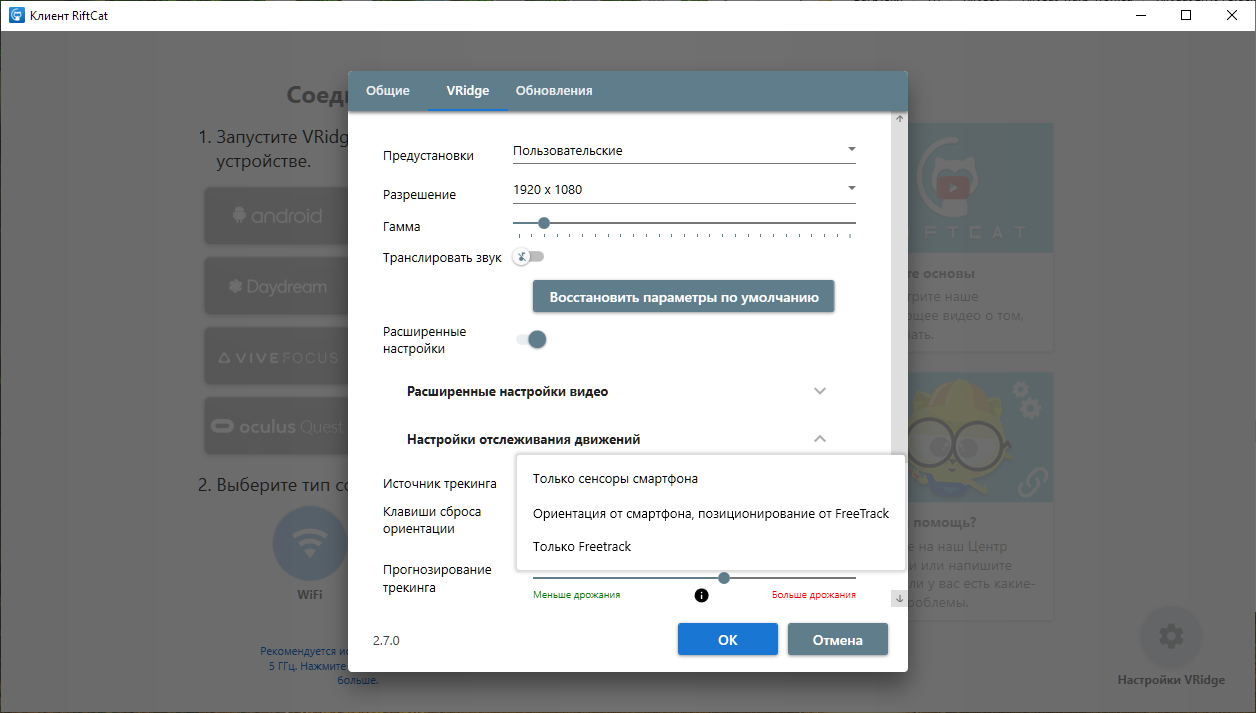Select the WiFi connection icon behind dialog
This screenshot has width=1256, height=713.
309,544
